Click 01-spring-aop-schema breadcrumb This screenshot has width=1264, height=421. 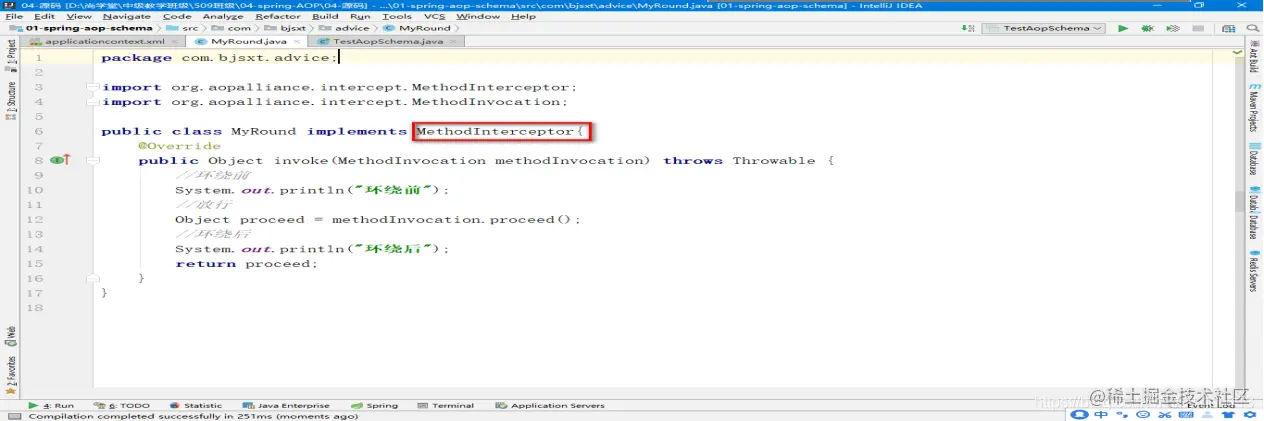[x=82, y=28]
